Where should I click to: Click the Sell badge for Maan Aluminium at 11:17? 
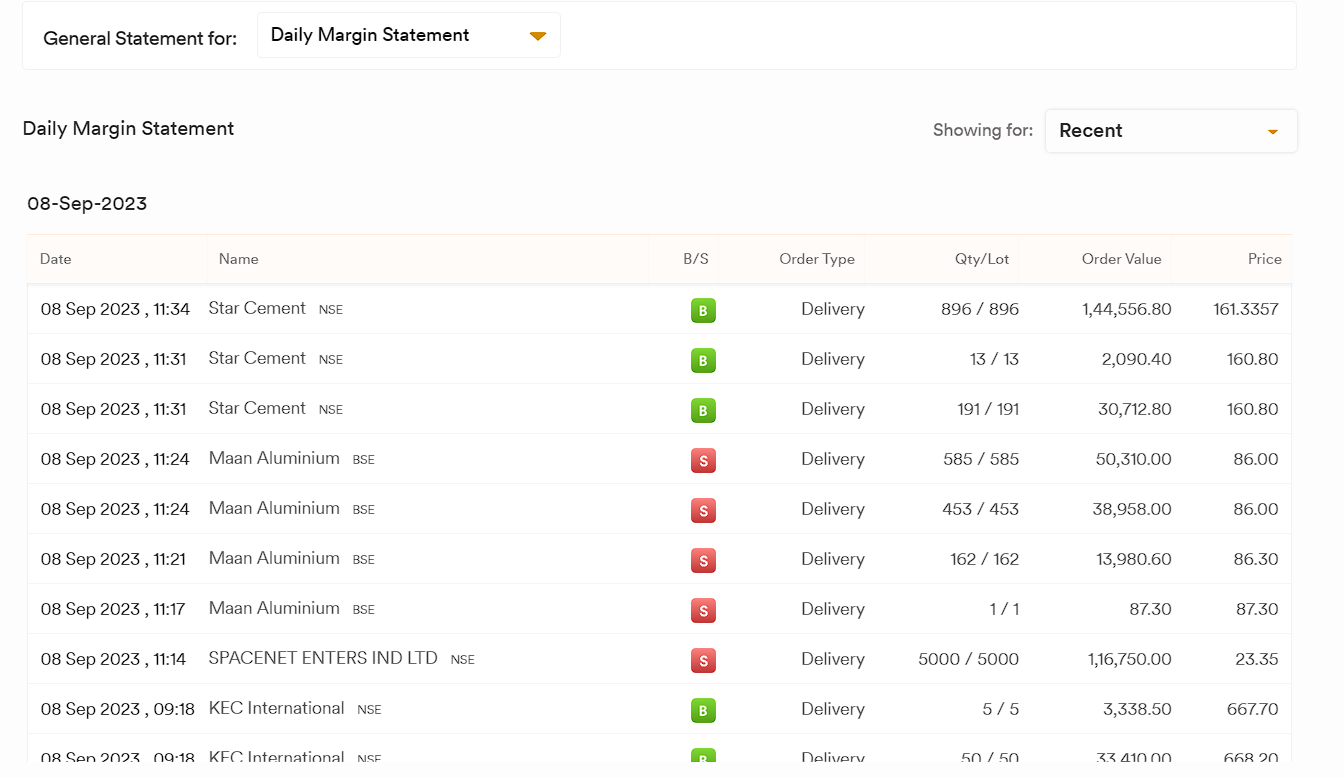703,611
